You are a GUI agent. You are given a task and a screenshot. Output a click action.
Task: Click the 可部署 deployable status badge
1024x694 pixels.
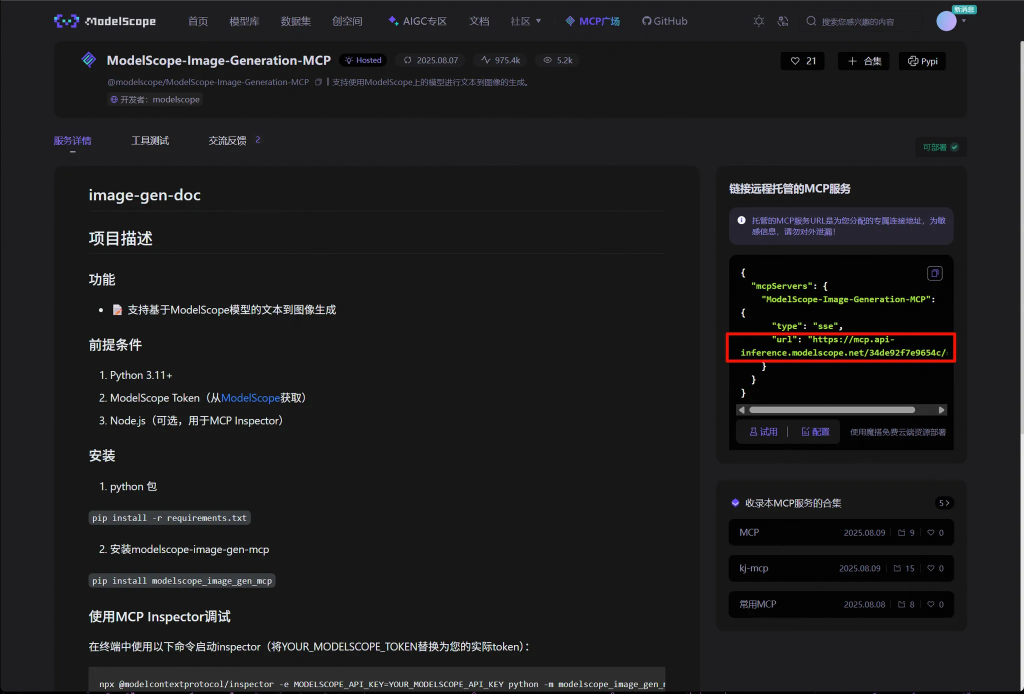940,148
